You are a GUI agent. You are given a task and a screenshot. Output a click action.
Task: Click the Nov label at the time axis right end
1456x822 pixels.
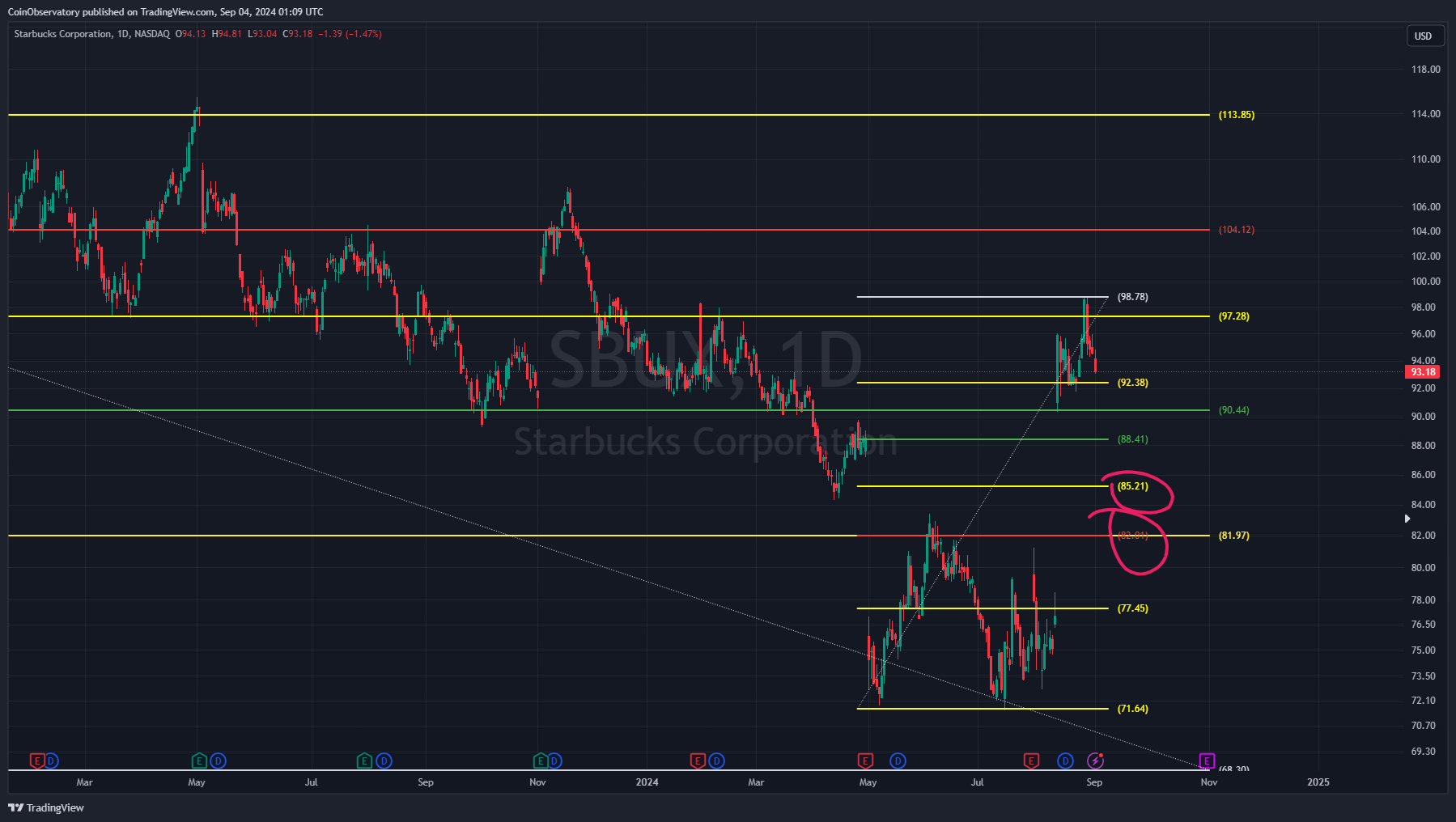1209,782
